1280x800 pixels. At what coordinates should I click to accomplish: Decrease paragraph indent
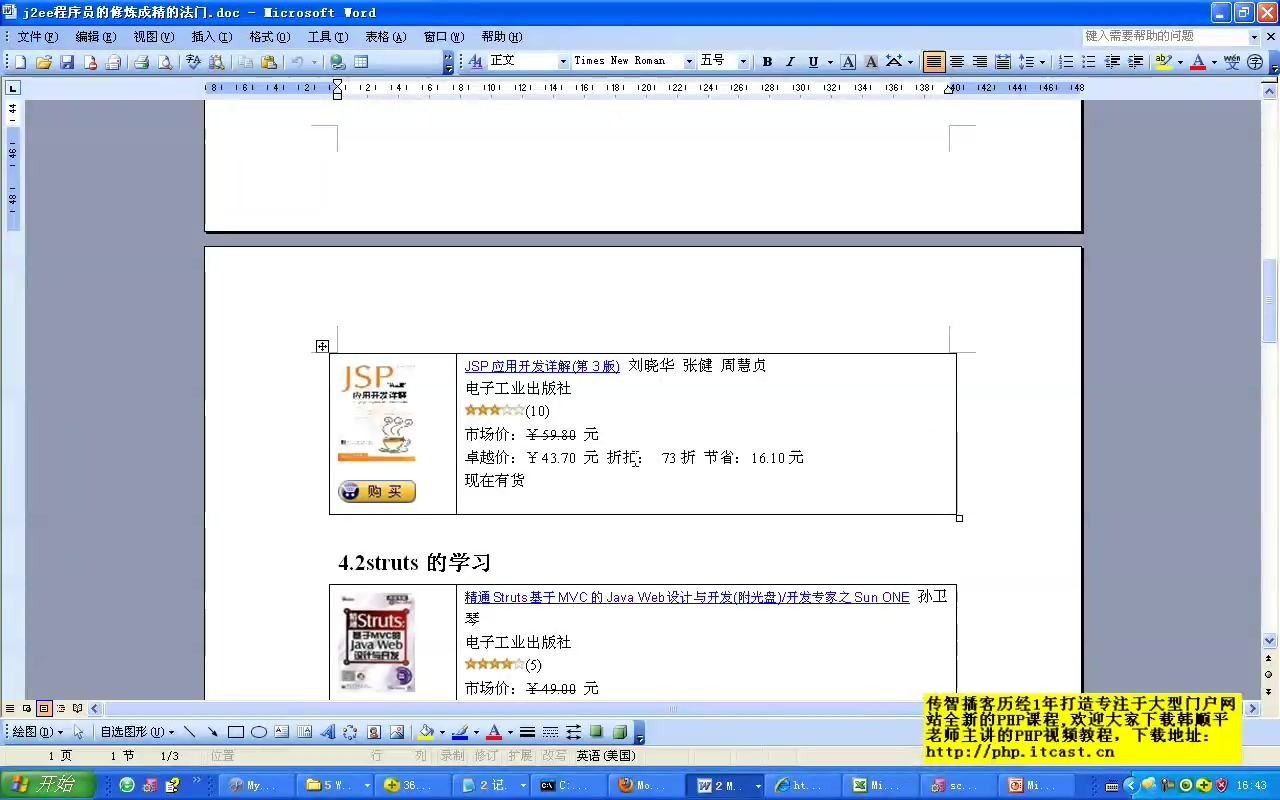(x=1112, y=62)
